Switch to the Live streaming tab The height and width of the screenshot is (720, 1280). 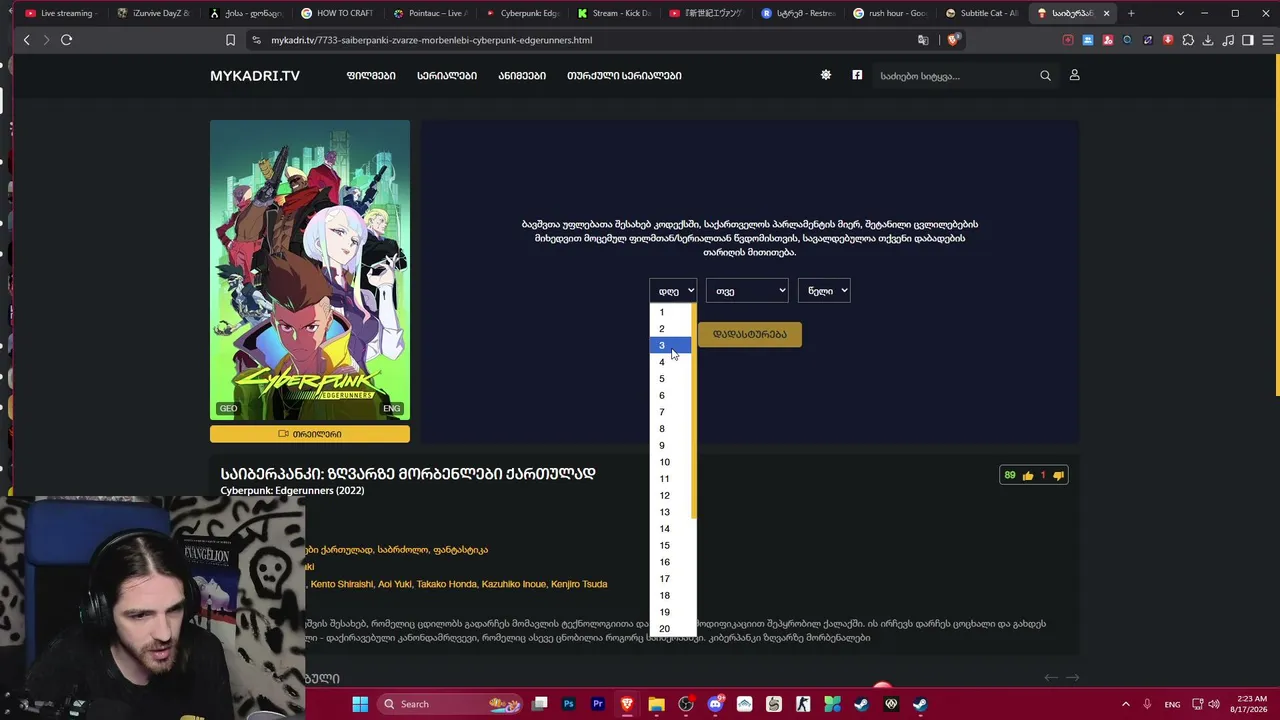click(x=60, y=13)
